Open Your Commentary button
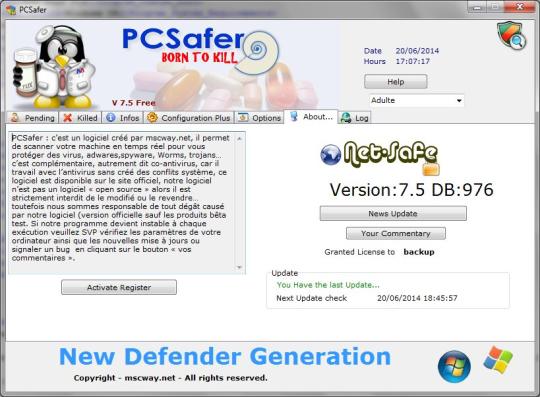This screenshot has width=540, height=397. point(396,233)
